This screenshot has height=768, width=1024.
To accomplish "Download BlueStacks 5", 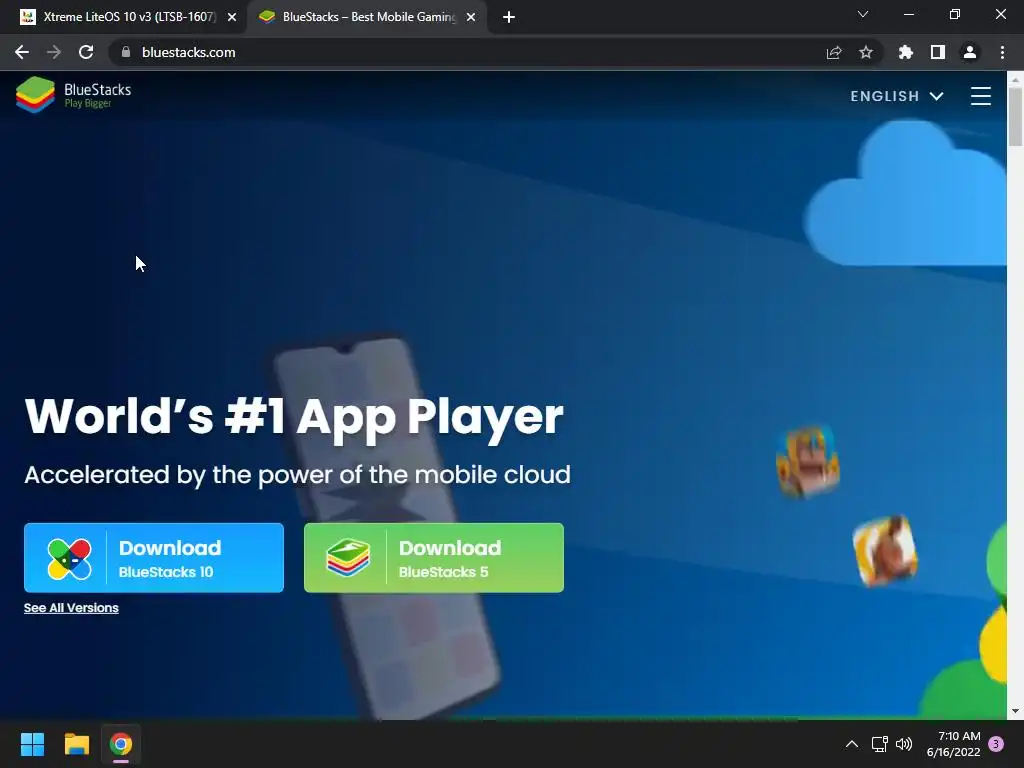I will (x=434, y=558).
